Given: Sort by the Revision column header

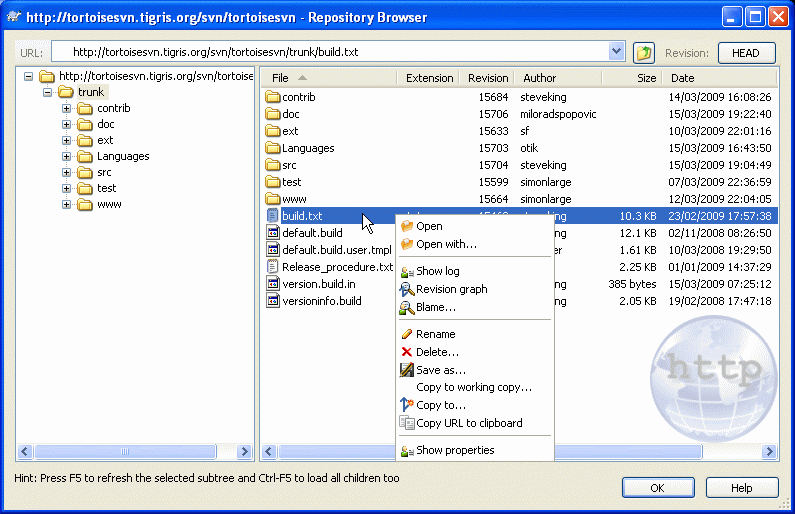Looking at the screenshot, I should pos(487,78).
